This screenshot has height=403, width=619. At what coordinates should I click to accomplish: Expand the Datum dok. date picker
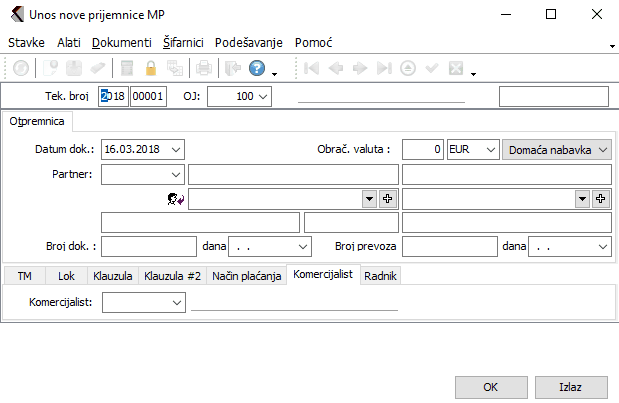176,149
